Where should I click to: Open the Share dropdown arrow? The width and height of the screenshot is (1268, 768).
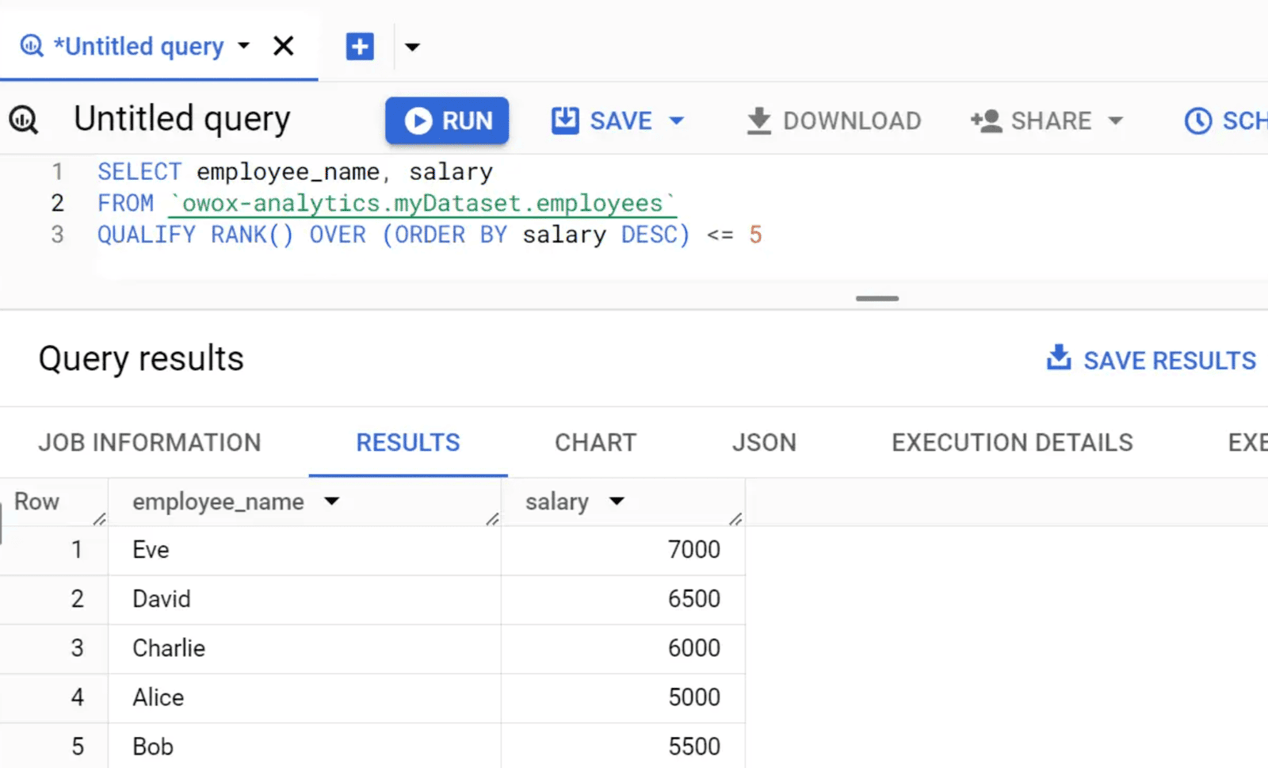[1115, 121]
